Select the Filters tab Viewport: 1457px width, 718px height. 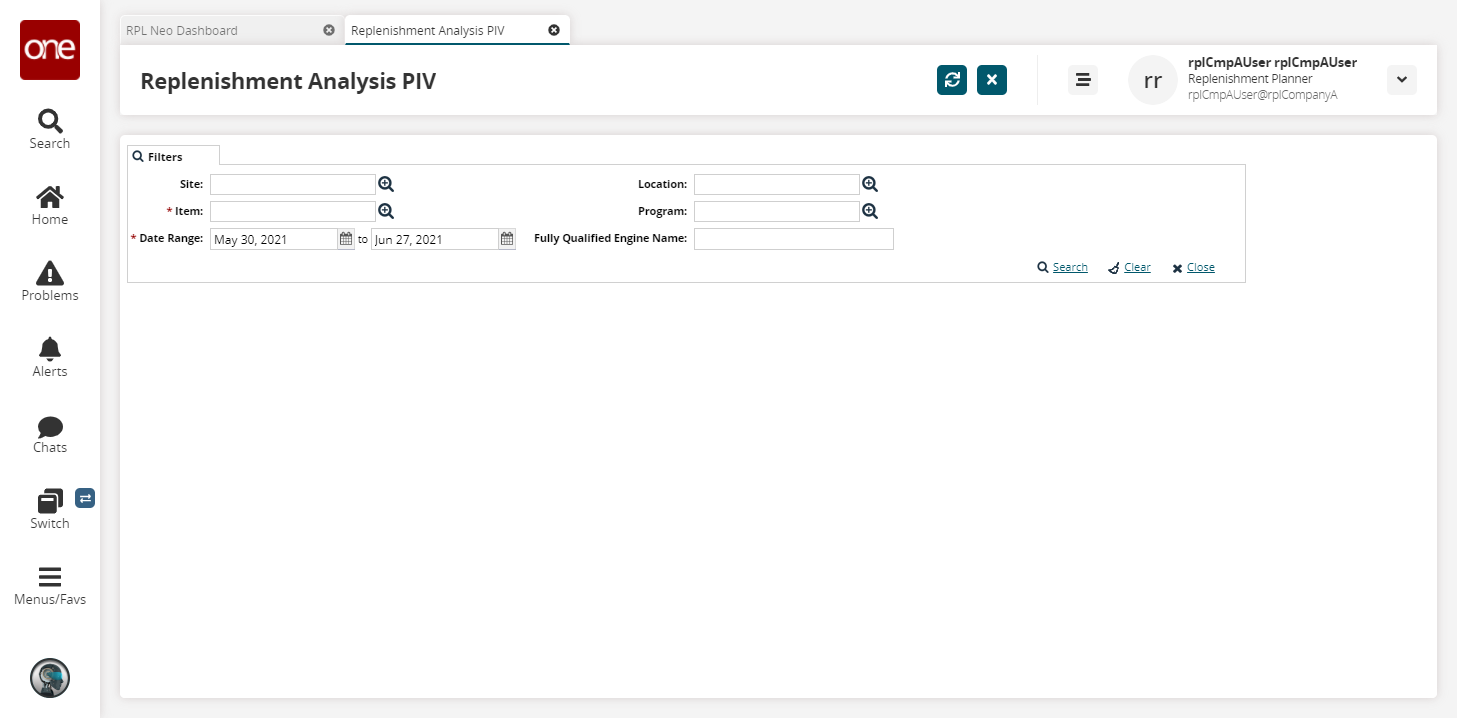pos(174,157)
